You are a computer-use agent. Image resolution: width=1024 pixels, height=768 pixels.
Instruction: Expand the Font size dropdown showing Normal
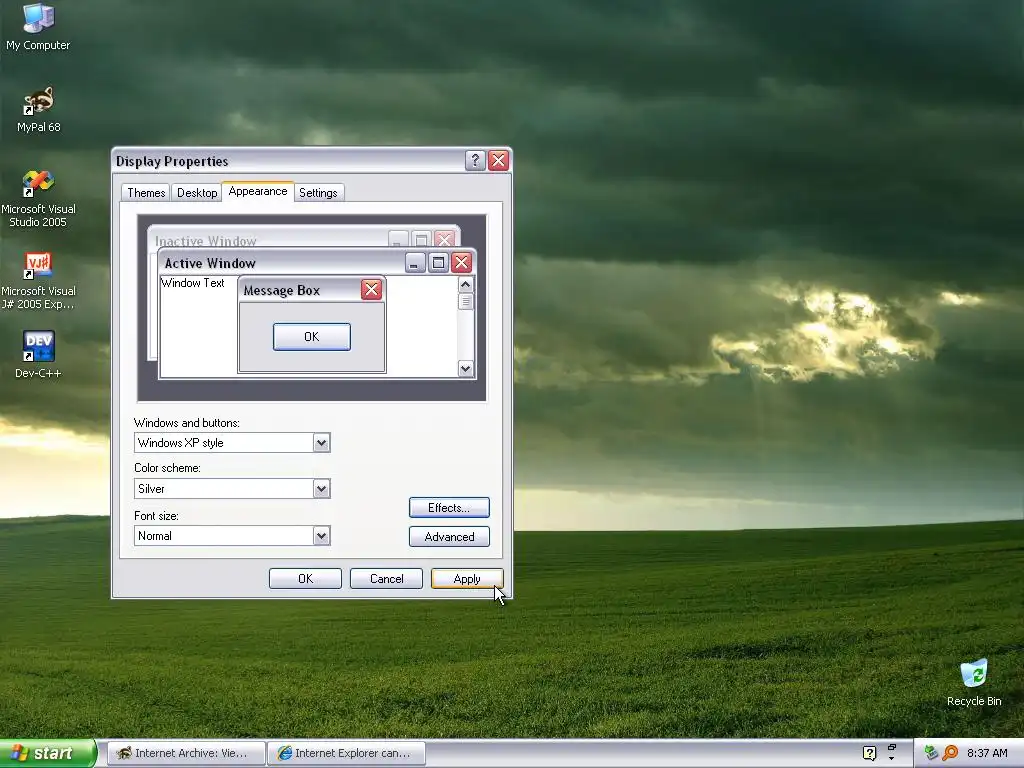(321, 536)
